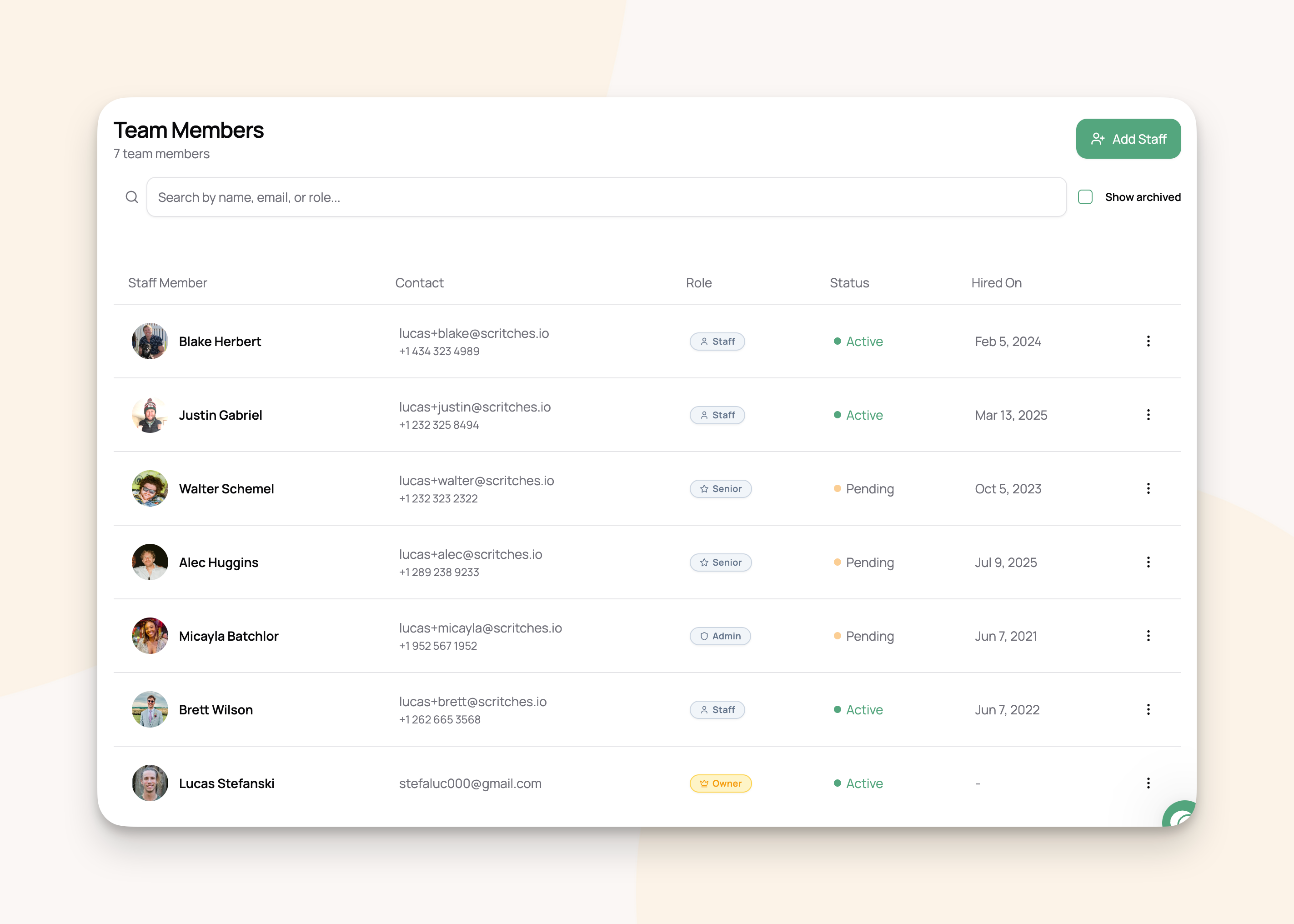Select the name Micayla Batchlor
The height and width of the screenshot is (924, 1294).
[229, 636]
